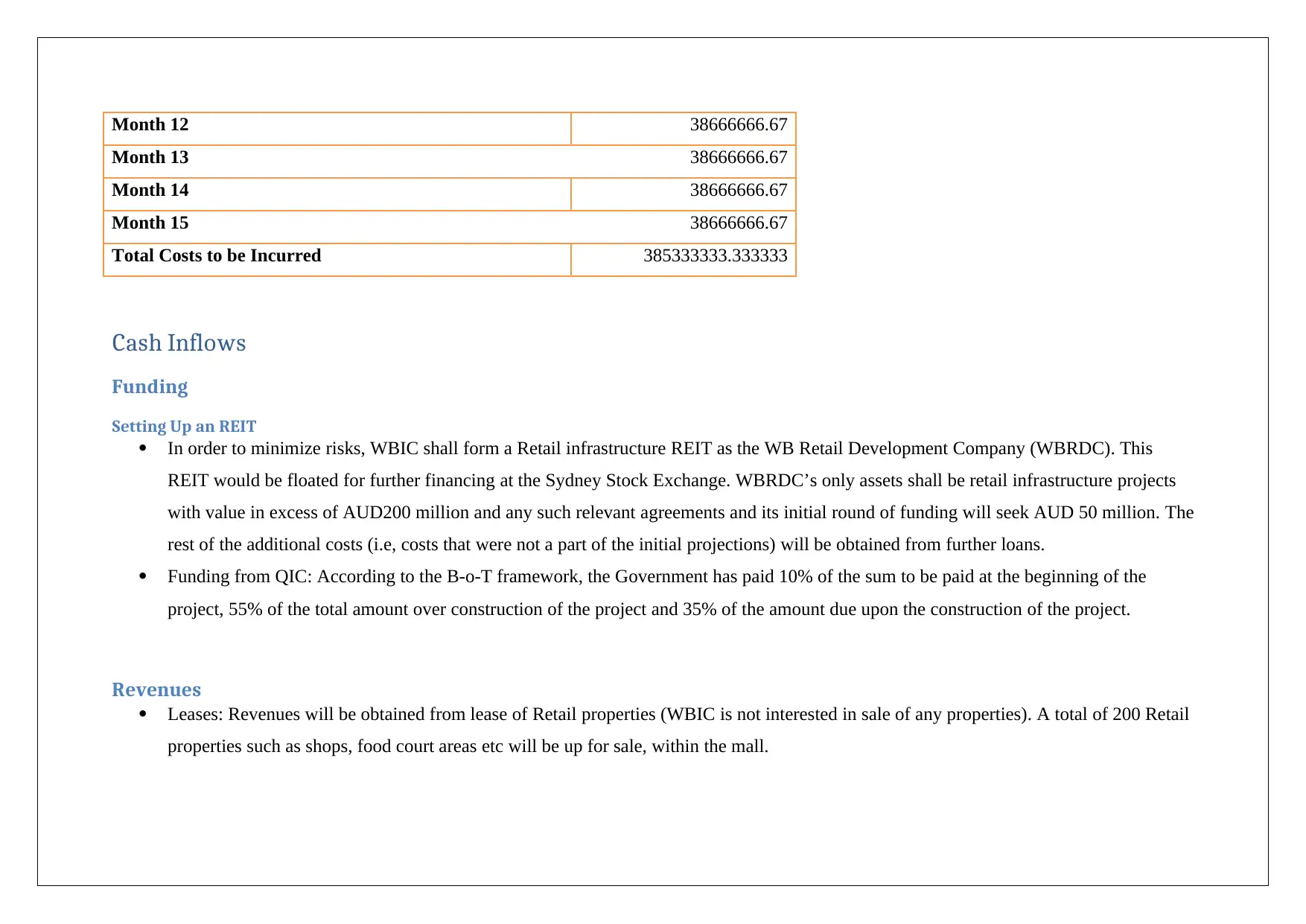Click the 'Month 14' table cell

pos(337,194)
